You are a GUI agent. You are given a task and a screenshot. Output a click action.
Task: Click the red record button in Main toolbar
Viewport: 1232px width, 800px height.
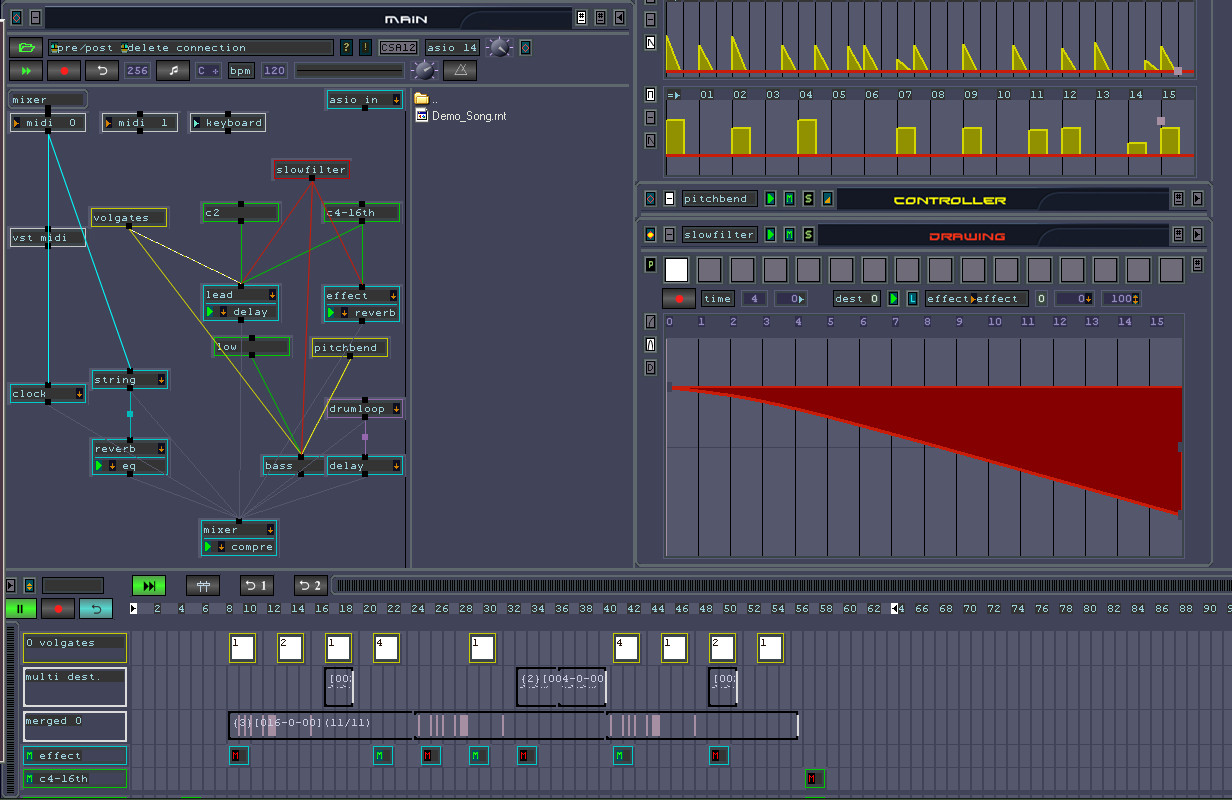click(64, 70)
